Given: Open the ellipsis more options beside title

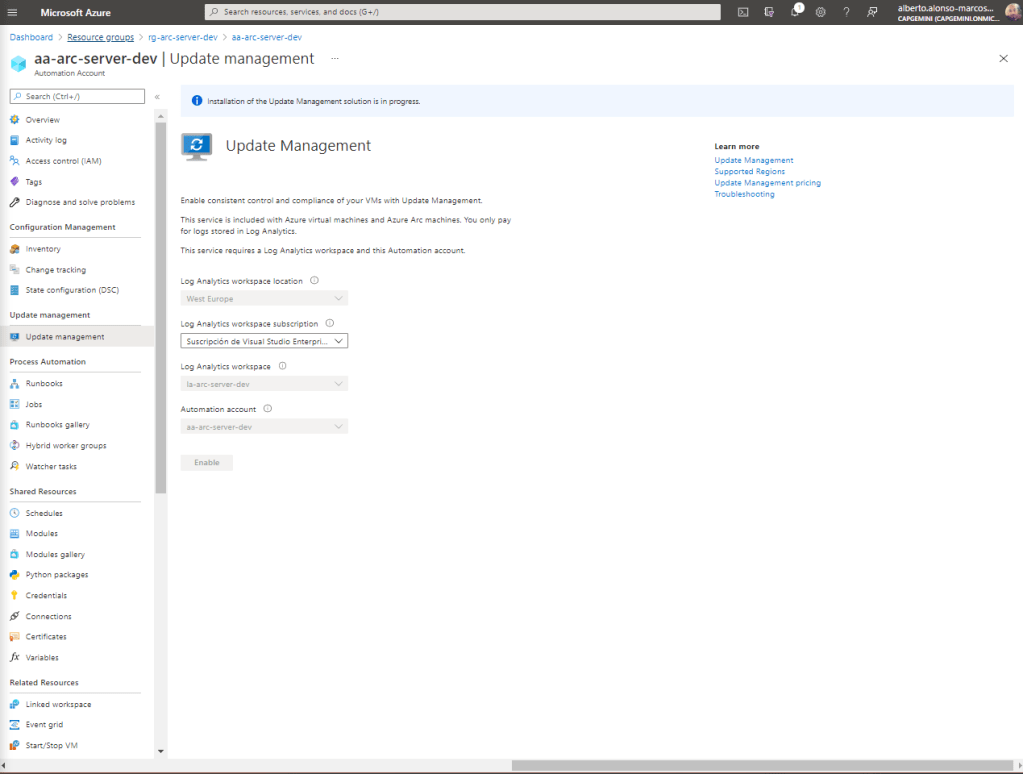Looking at the screenshot, I should [x=335, y=59].
